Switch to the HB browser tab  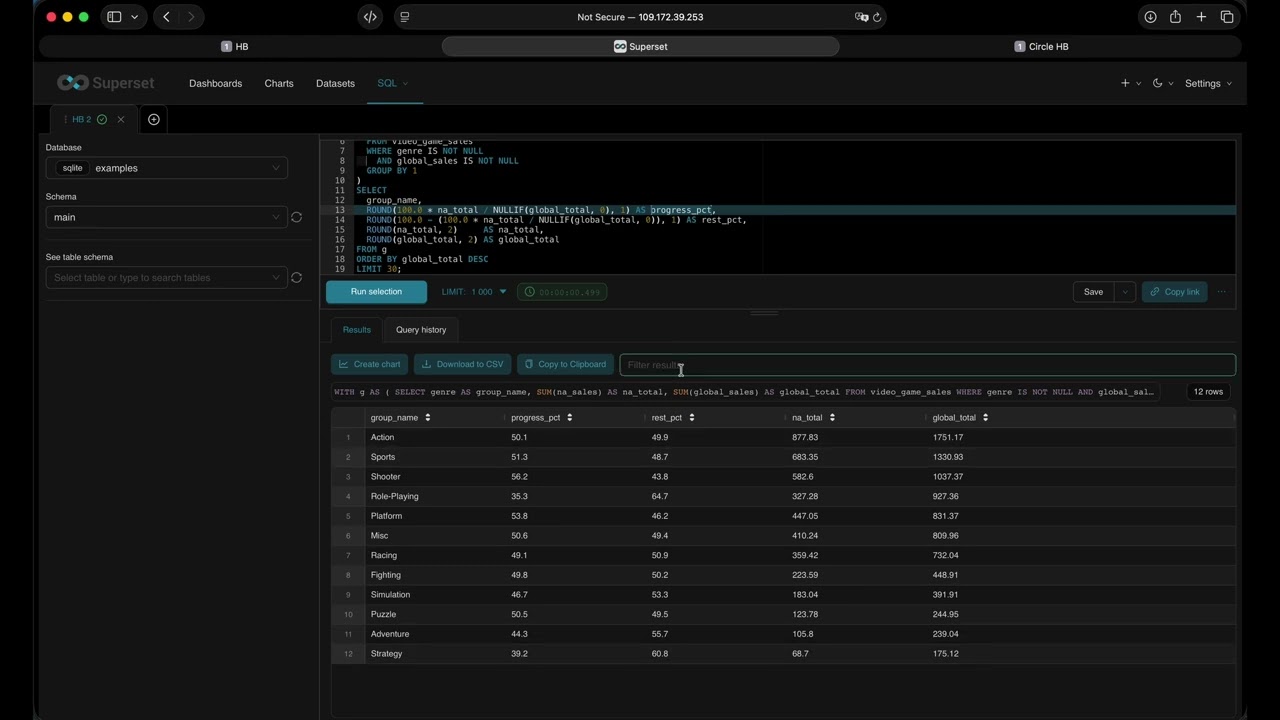click(x=235, y=46)
